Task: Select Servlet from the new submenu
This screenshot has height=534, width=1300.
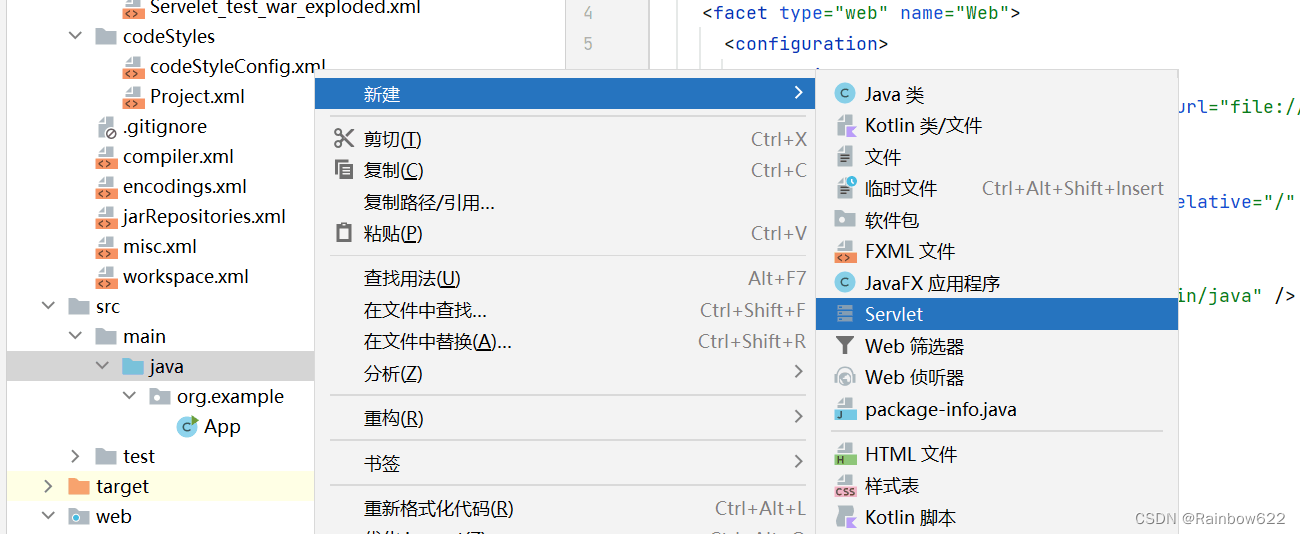Action: [894, 314]
